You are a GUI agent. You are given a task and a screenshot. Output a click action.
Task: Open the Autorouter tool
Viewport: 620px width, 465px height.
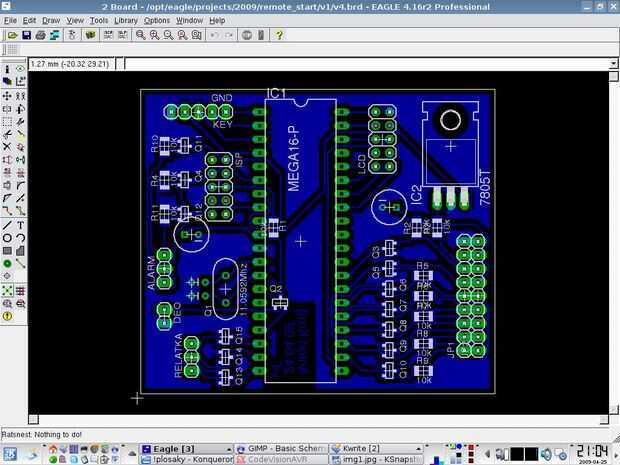point(20,291)
